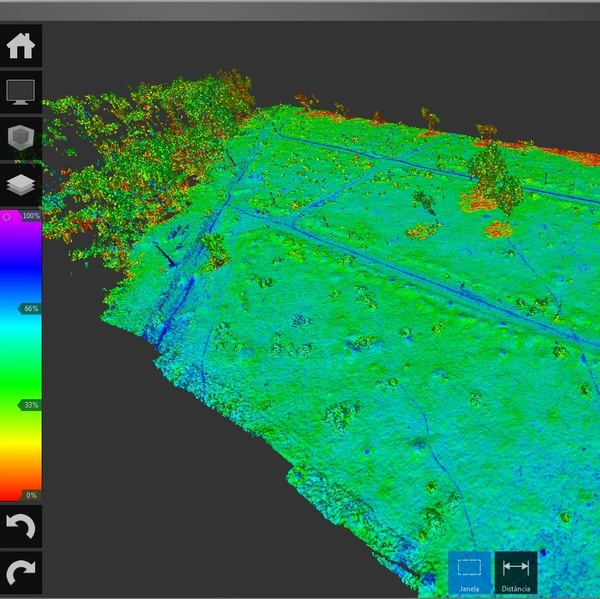
Task: Activate the Janela window selection tool
Action: (469, 573)
